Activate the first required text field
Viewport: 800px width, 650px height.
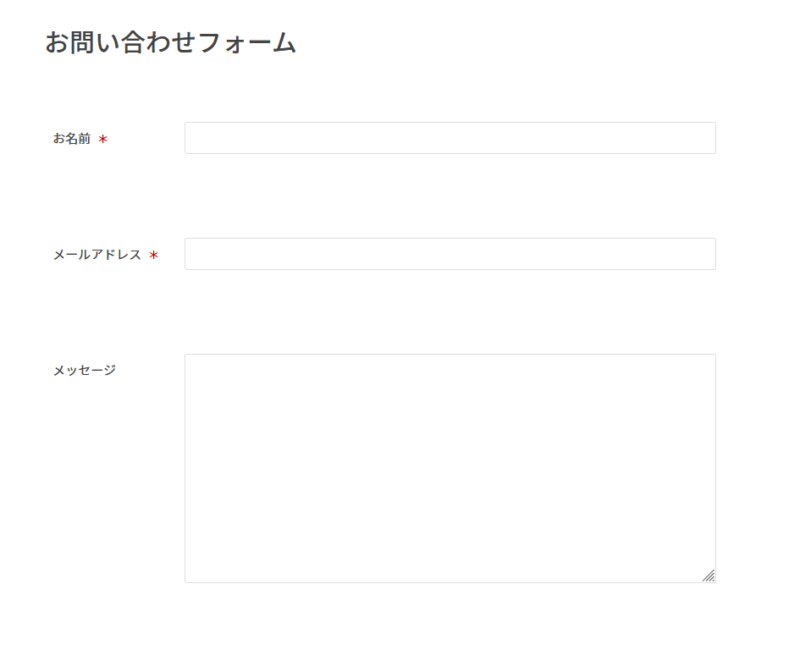[450, 138]
